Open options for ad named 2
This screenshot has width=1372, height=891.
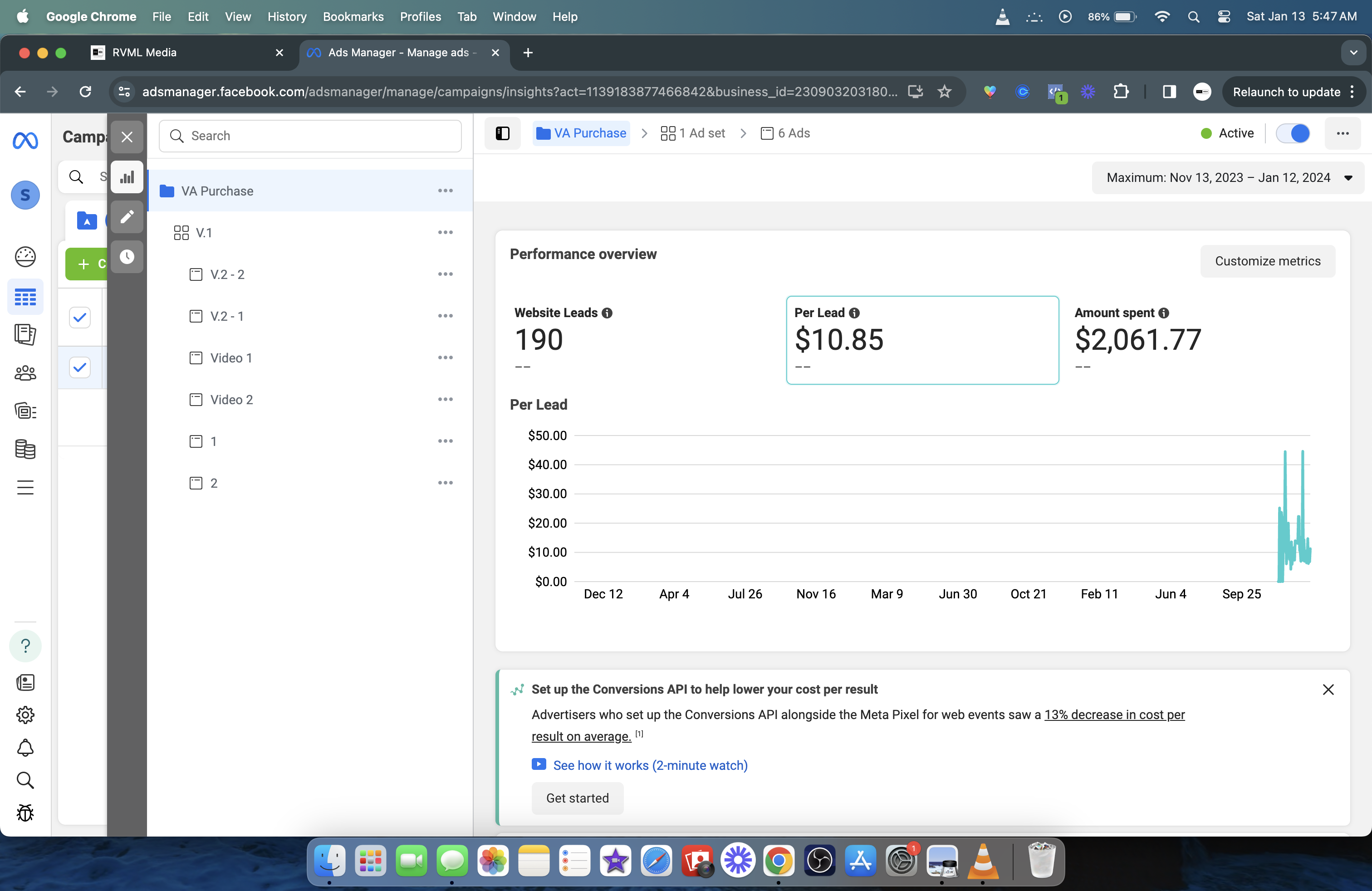pyautogui.click(x=445, y=483)
